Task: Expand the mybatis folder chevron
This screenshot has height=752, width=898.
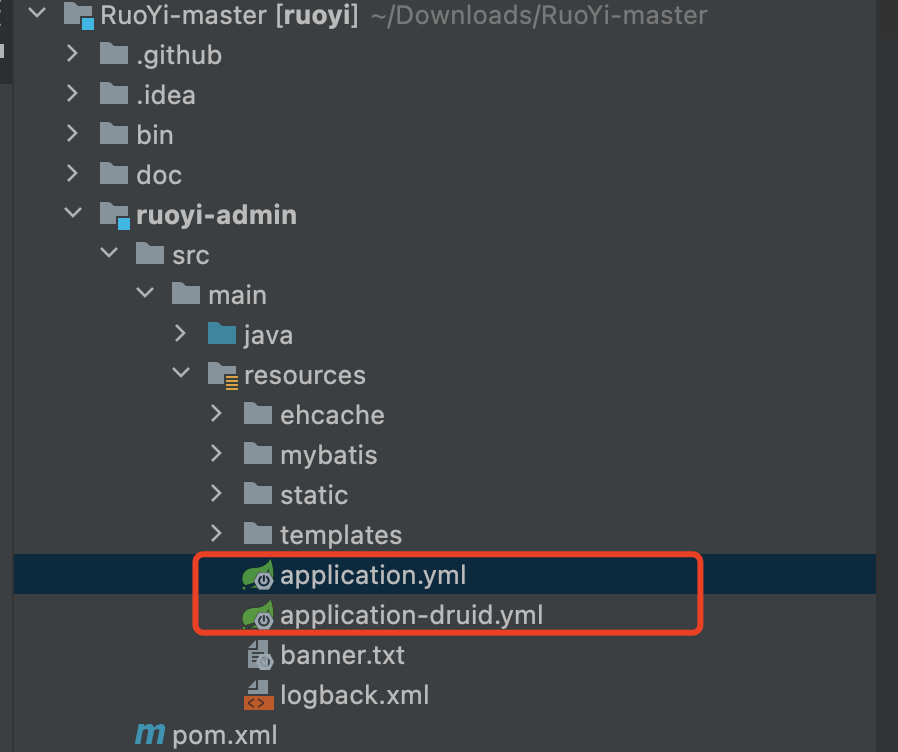Action: (x=216, y=454)
